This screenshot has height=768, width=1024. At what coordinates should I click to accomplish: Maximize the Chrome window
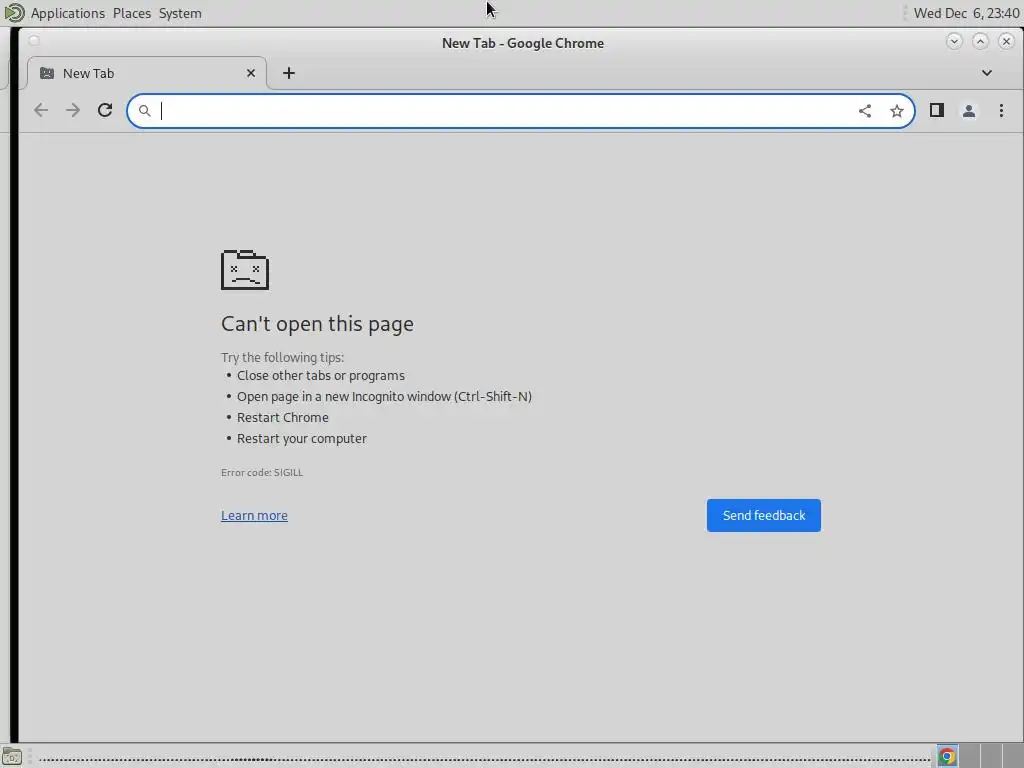click(980, 41)
